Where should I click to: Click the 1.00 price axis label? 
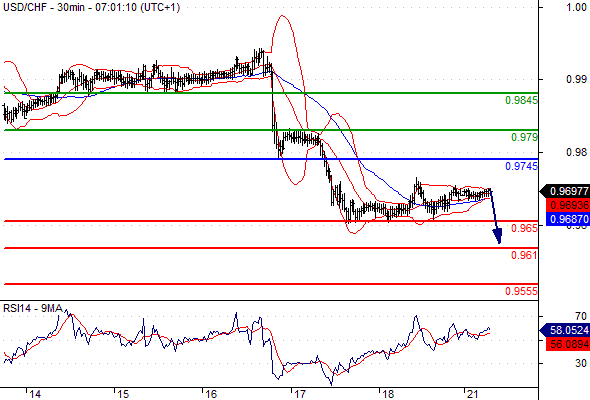click(x=576, y=7)
